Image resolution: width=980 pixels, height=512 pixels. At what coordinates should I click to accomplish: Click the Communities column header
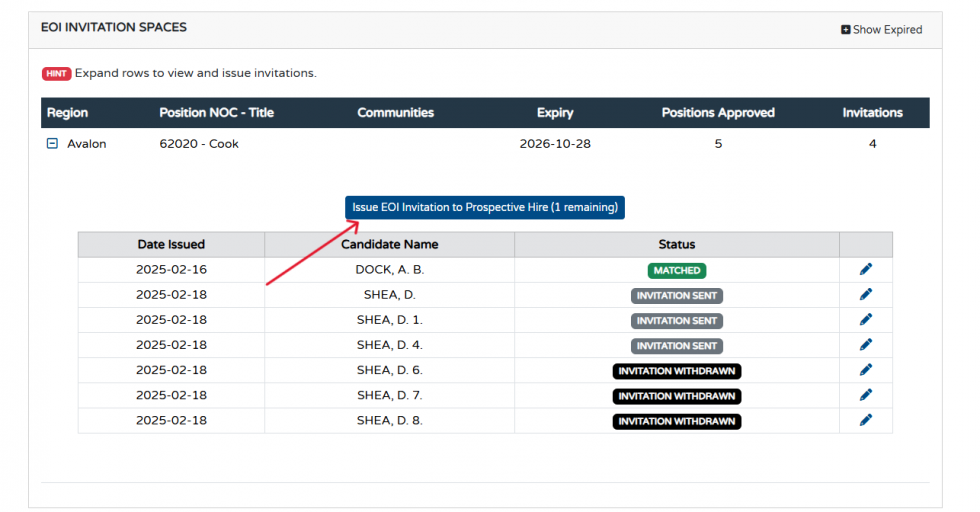tap(396, 113)
